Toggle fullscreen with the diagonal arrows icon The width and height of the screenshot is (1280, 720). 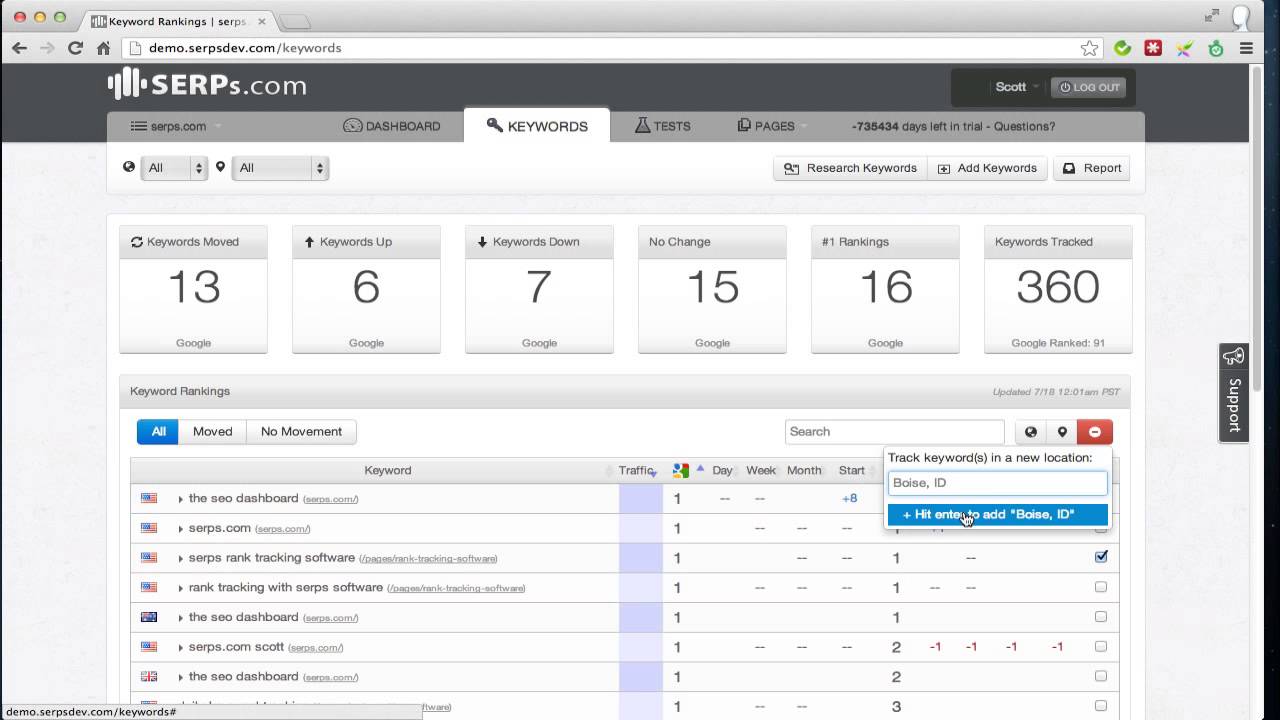1212,15
